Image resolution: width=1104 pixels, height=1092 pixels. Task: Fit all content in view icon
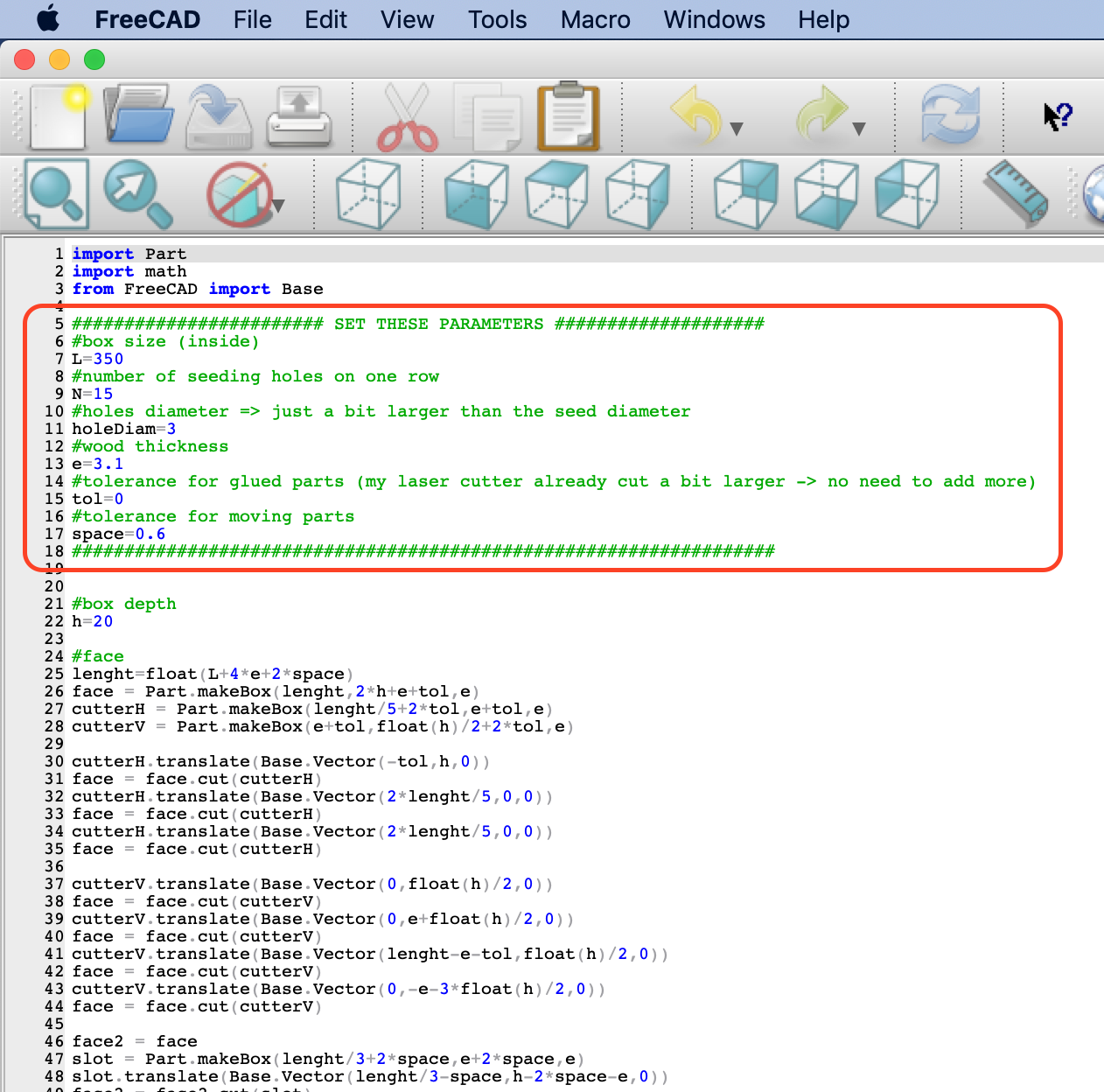(x=57, y=193)
